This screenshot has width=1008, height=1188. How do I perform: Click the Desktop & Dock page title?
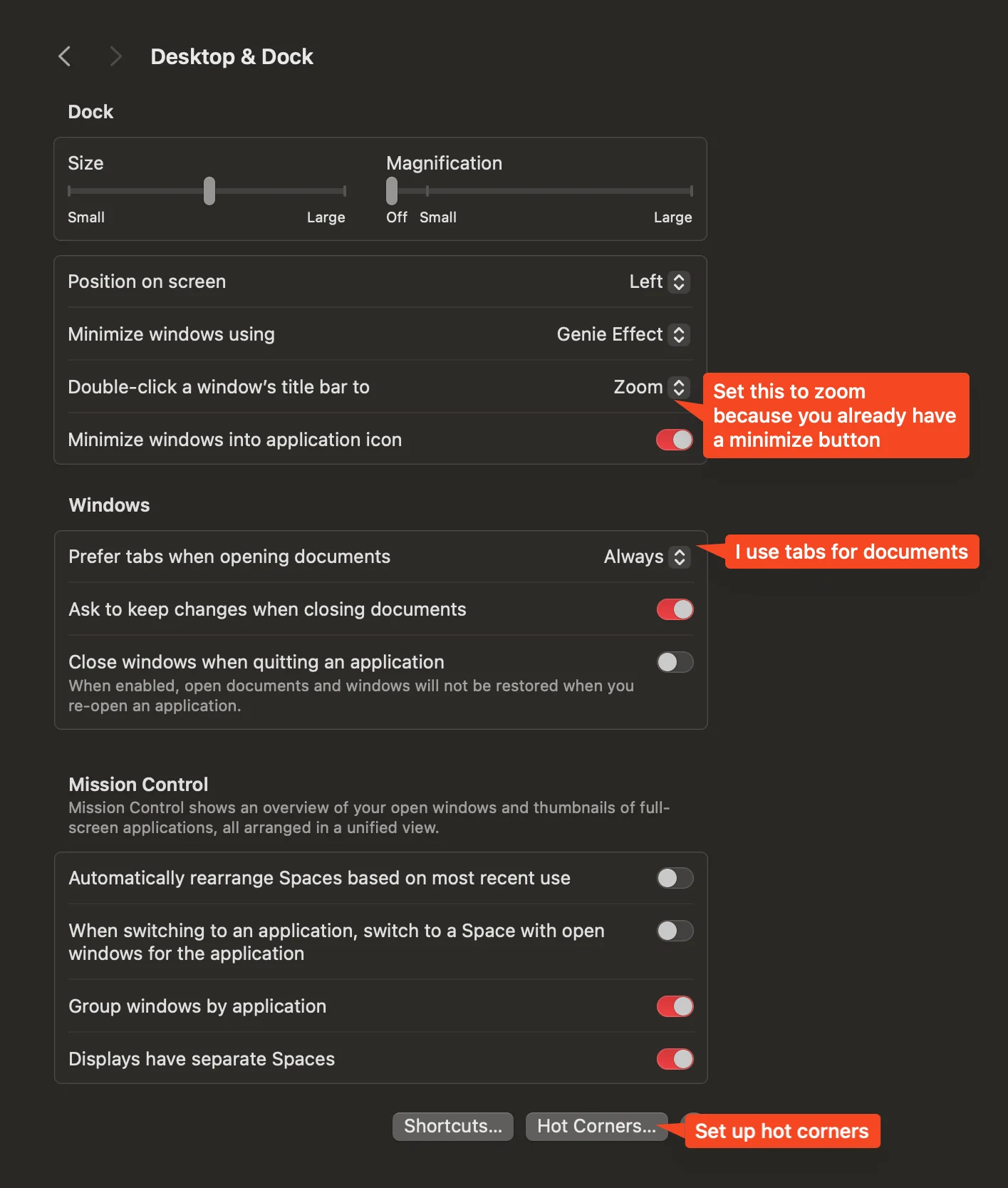coord(232,57)
